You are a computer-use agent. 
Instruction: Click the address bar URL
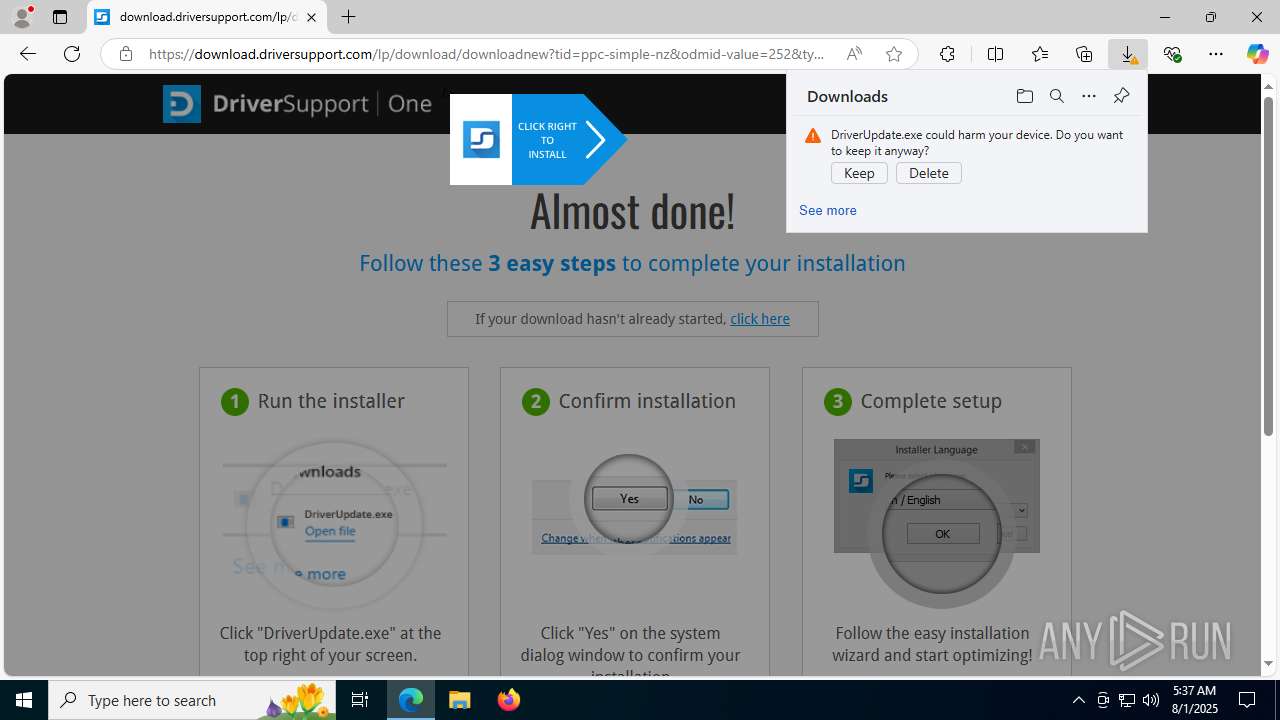point(486,54)
